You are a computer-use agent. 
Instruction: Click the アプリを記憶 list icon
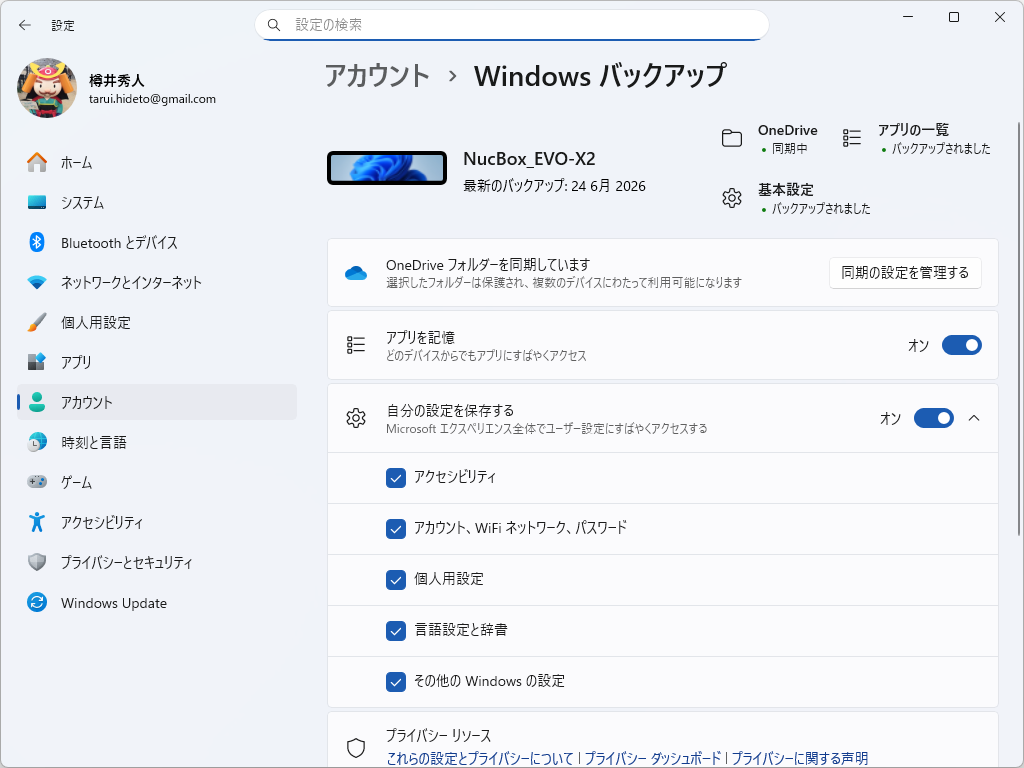pyautogui.click(x=356, y=345)
